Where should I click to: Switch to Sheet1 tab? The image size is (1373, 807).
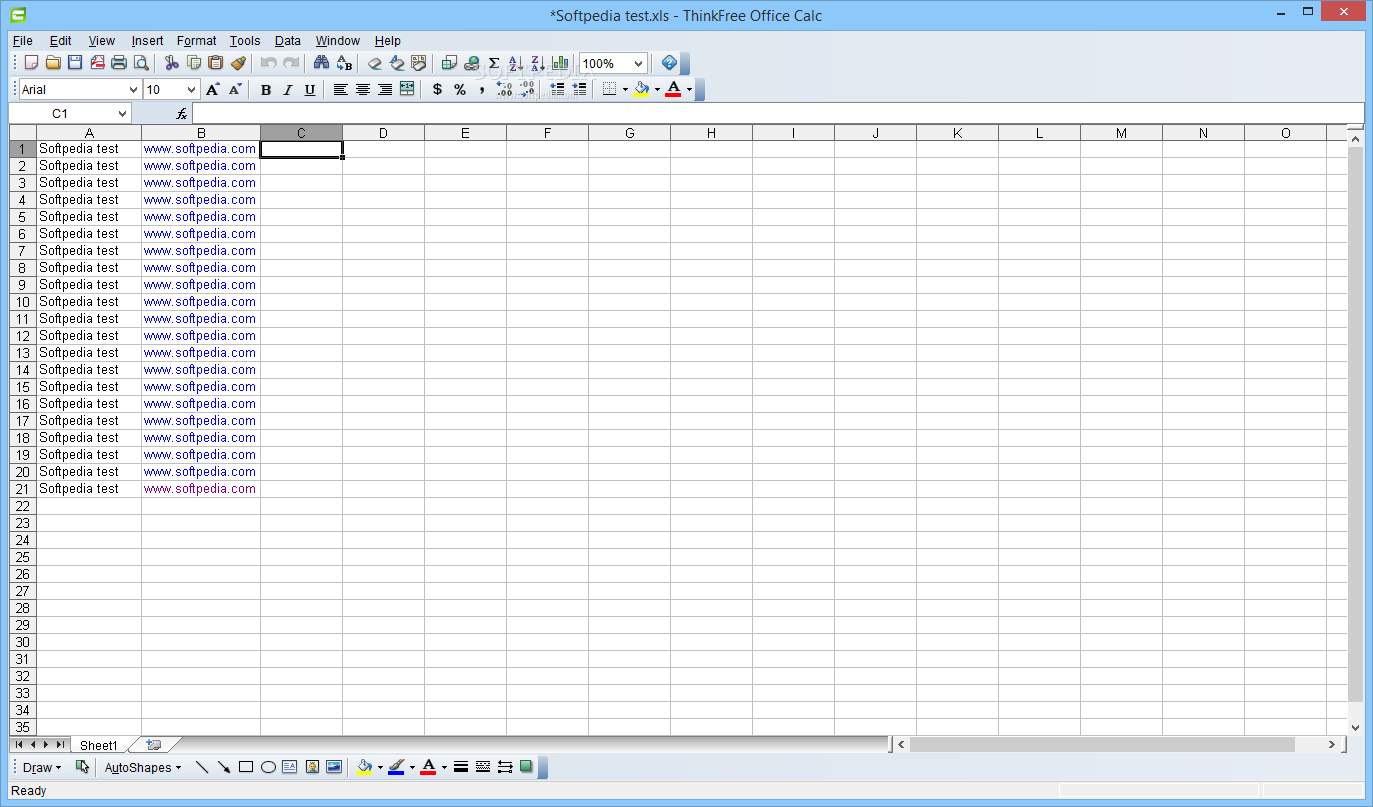[98, 745]
